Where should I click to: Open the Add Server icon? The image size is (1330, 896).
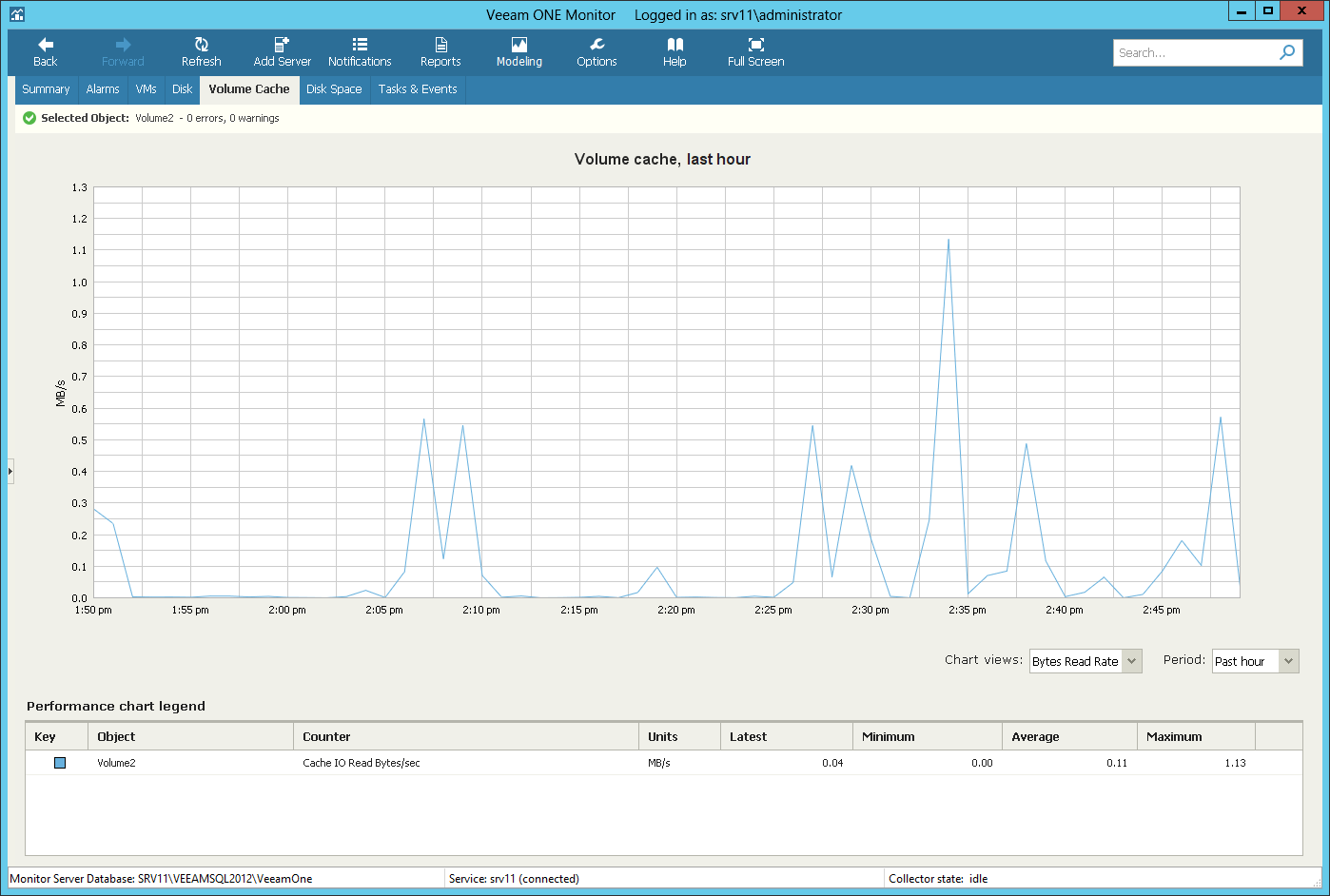click(282, 45)
